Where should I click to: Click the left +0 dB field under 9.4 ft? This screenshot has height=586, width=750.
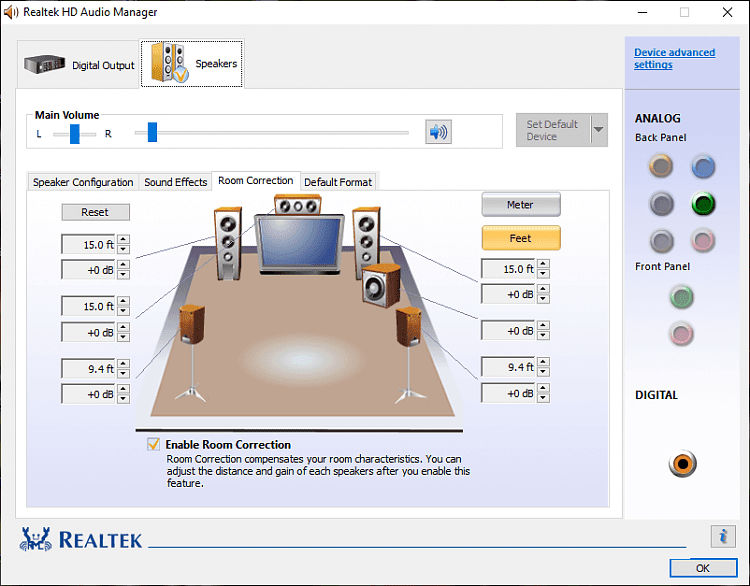pos(88,394)
